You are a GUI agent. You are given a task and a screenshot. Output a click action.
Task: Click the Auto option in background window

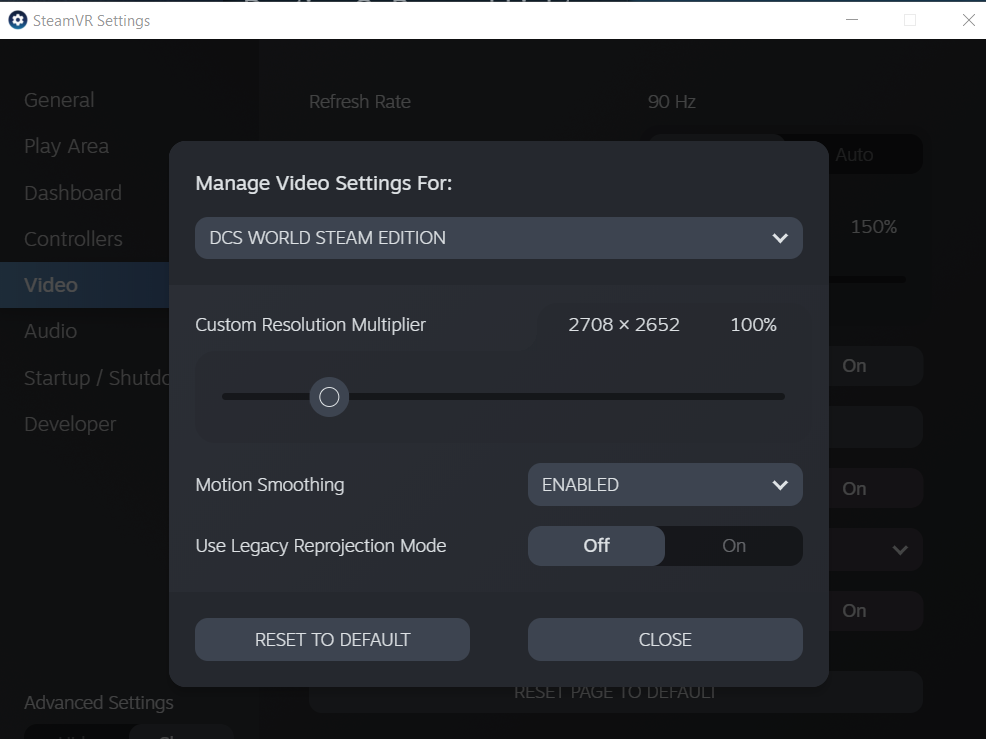pos(854,155)
